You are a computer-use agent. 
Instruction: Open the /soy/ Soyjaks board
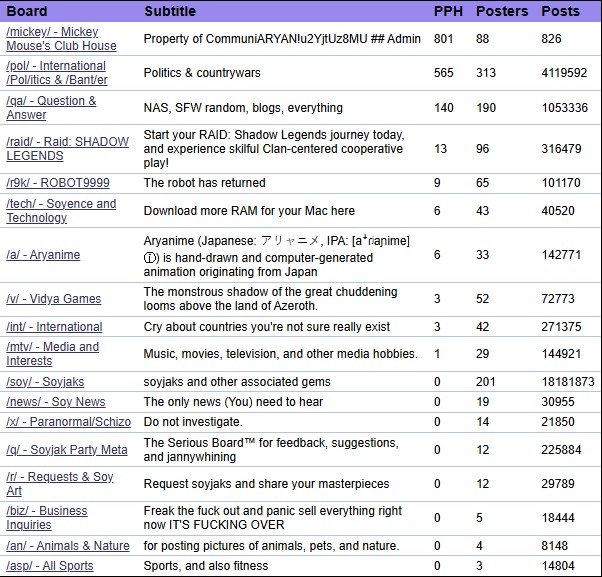click(45, 382)
